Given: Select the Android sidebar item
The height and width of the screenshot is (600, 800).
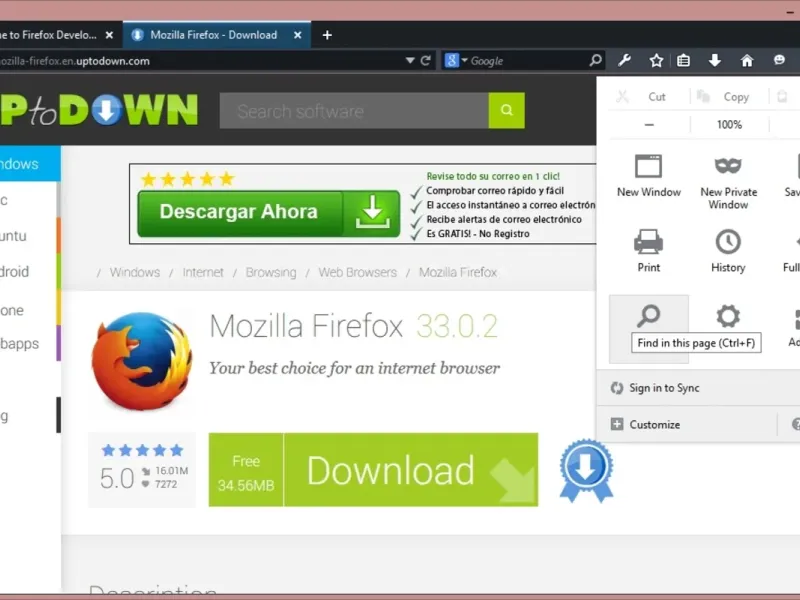Looking at the screenshot, I should coord(30,272).
